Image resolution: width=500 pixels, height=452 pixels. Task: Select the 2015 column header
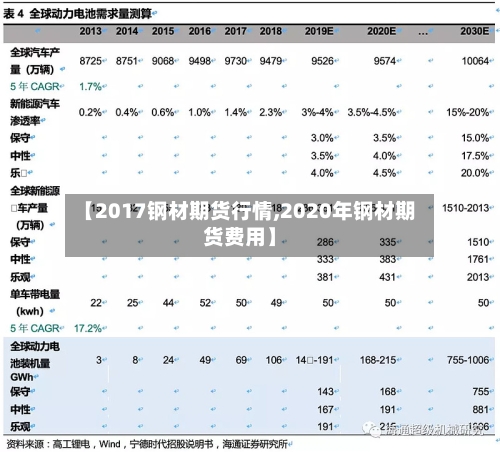point(163,31)
